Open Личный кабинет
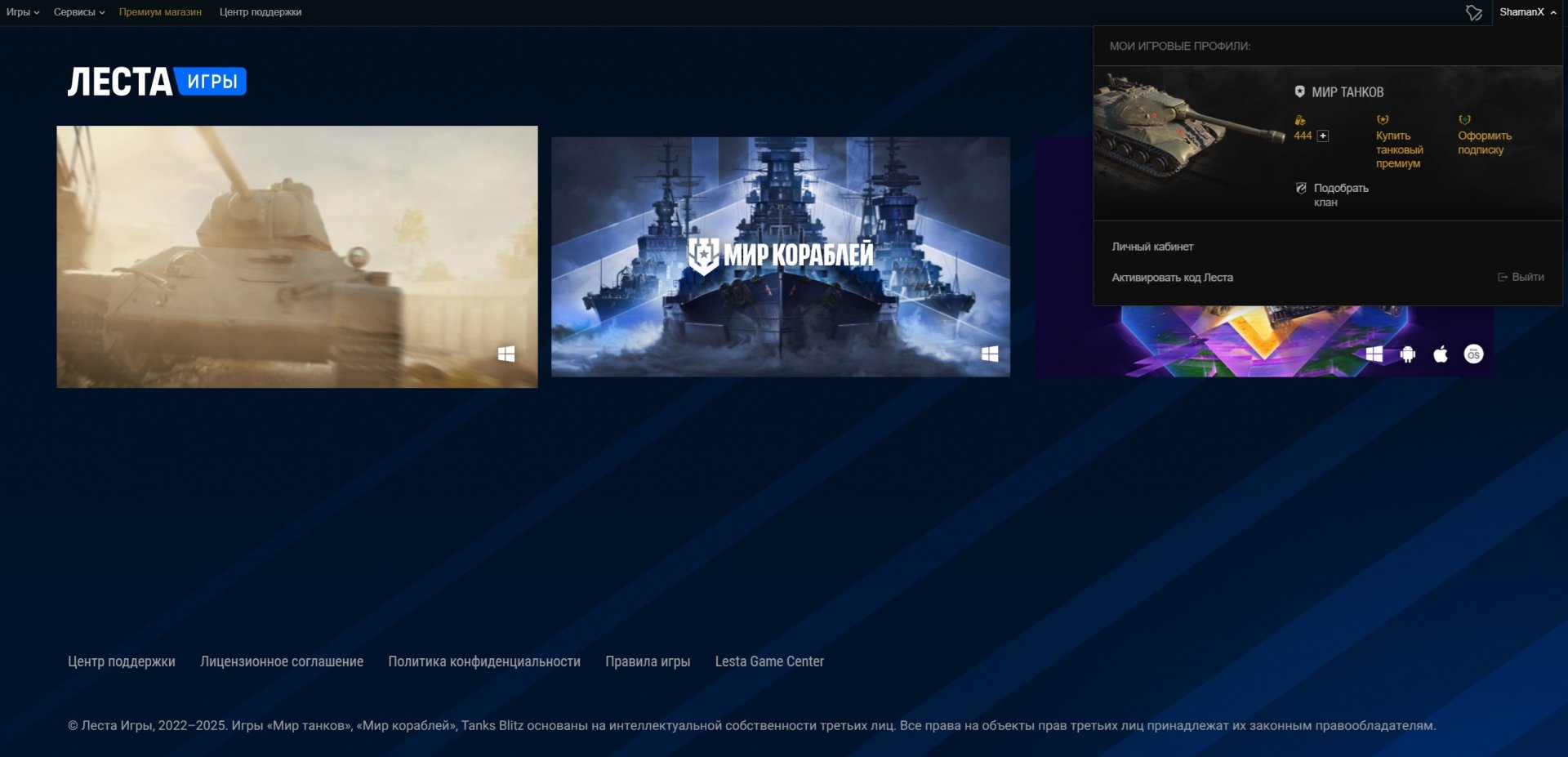This screenshot has width=1568, height=757. click(1152, 247)
